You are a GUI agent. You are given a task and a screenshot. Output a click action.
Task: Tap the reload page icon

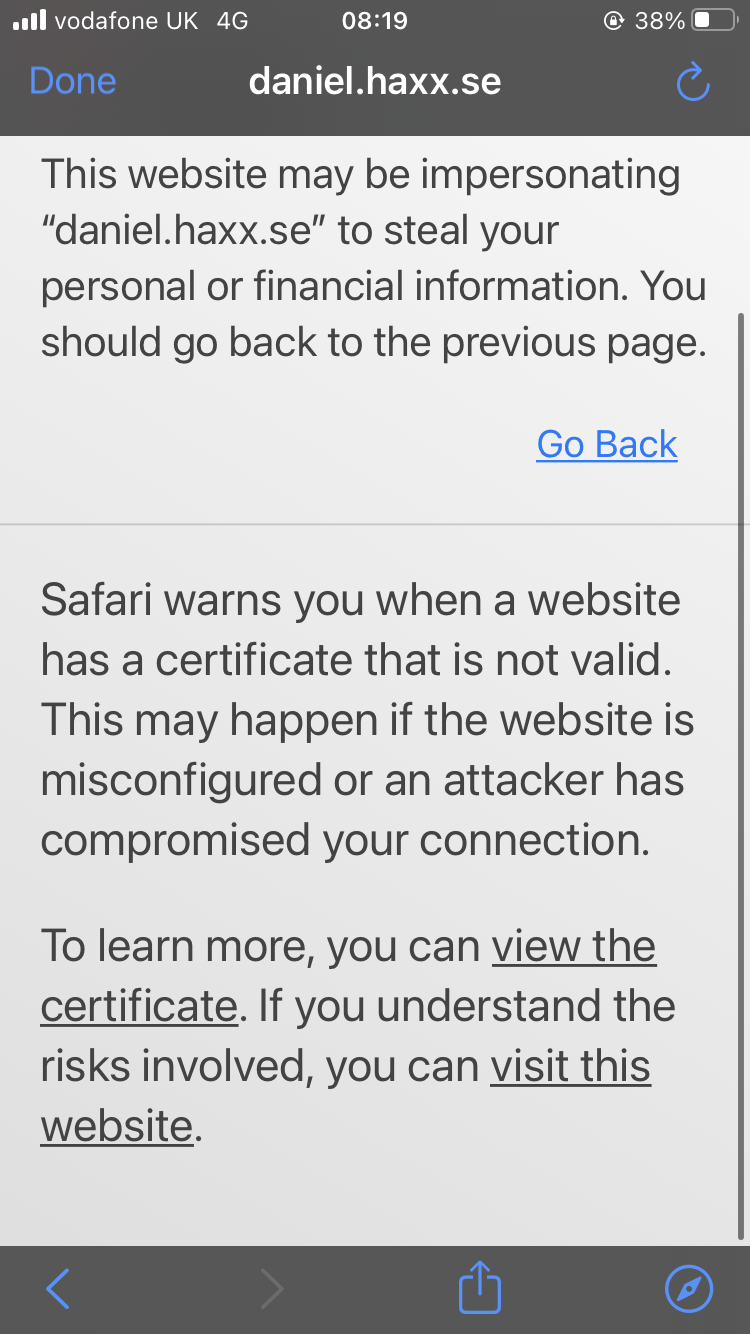pos(692,82)
